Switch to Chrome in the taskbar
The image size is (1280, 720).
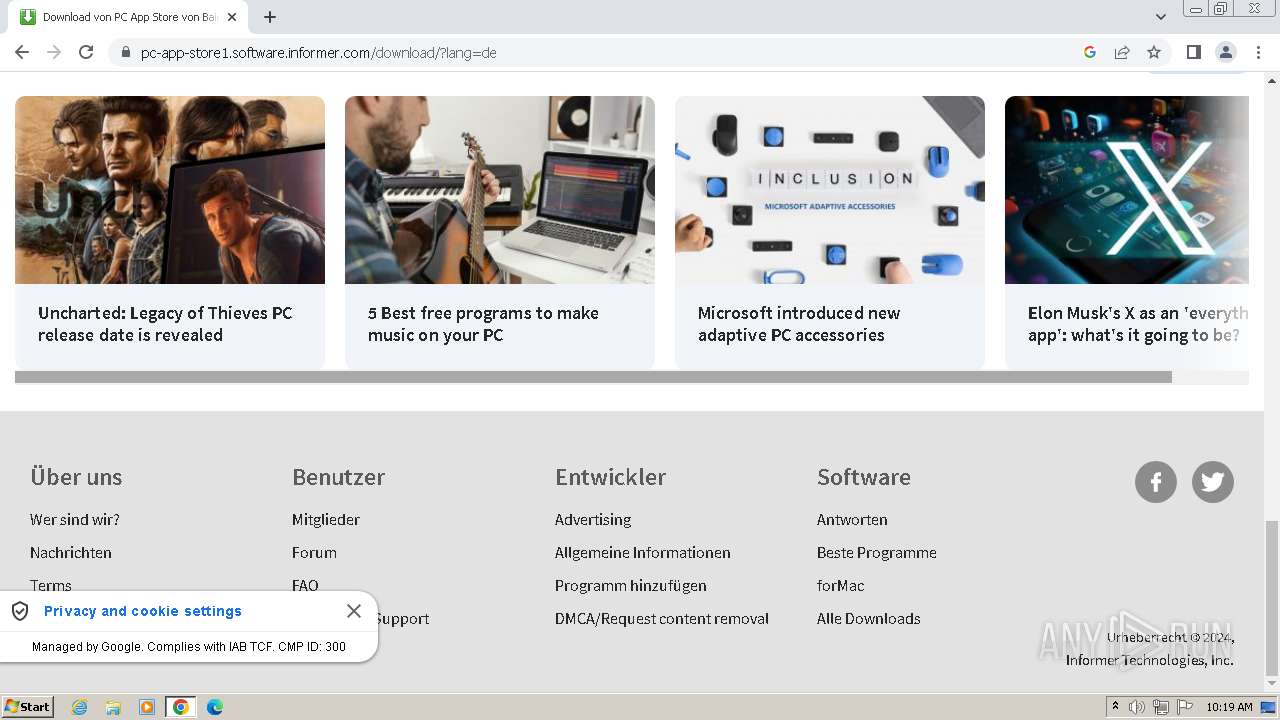click(181, 707)
